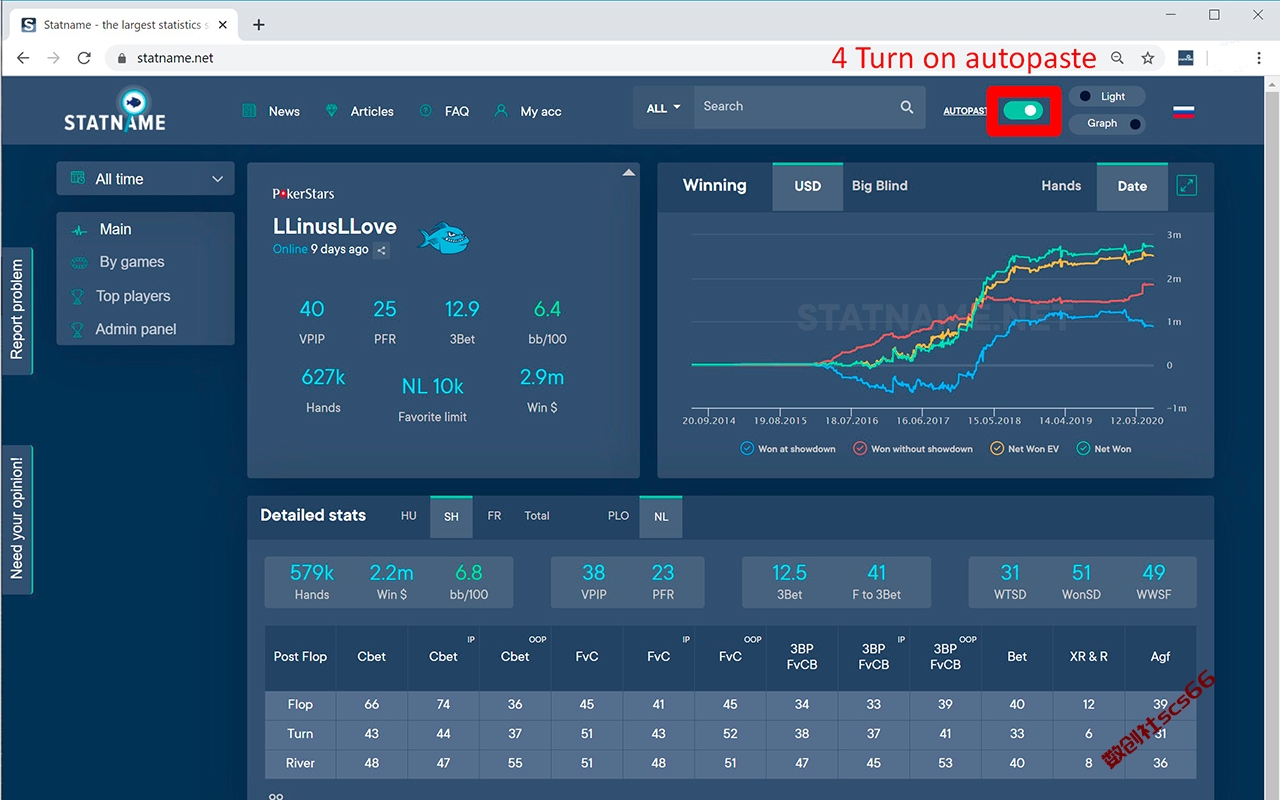Select the HU tab in Detailed stats
This screenshot has width=1280, height=800.
[409, 516]
